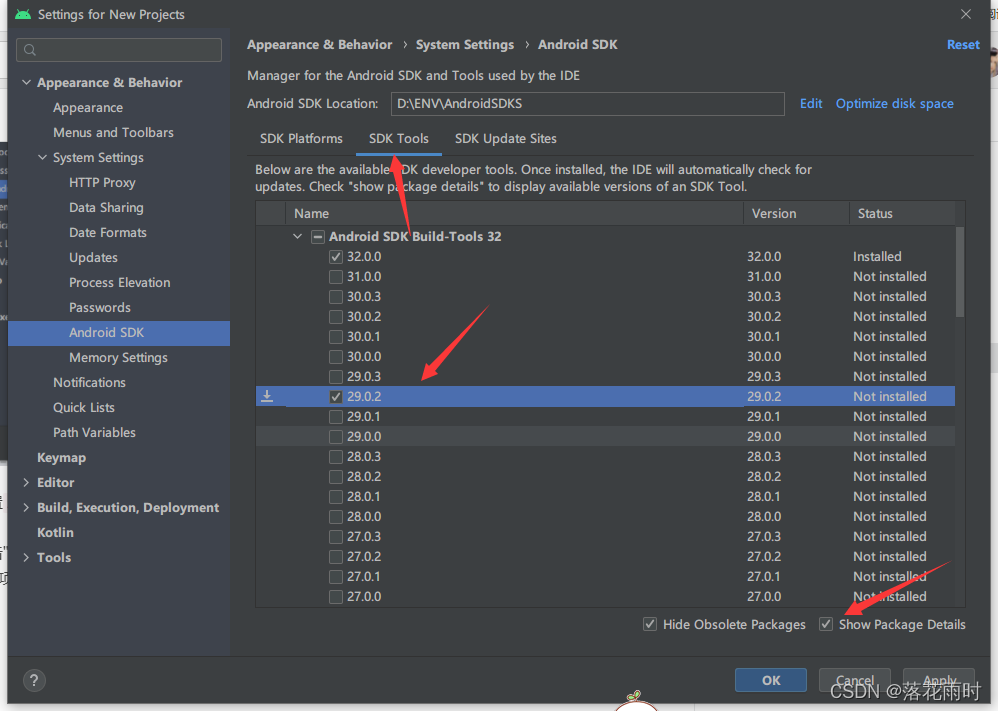Select the SDK Tools tab
The height and width of the screenshot is (711, 998).
coord(398,138)
